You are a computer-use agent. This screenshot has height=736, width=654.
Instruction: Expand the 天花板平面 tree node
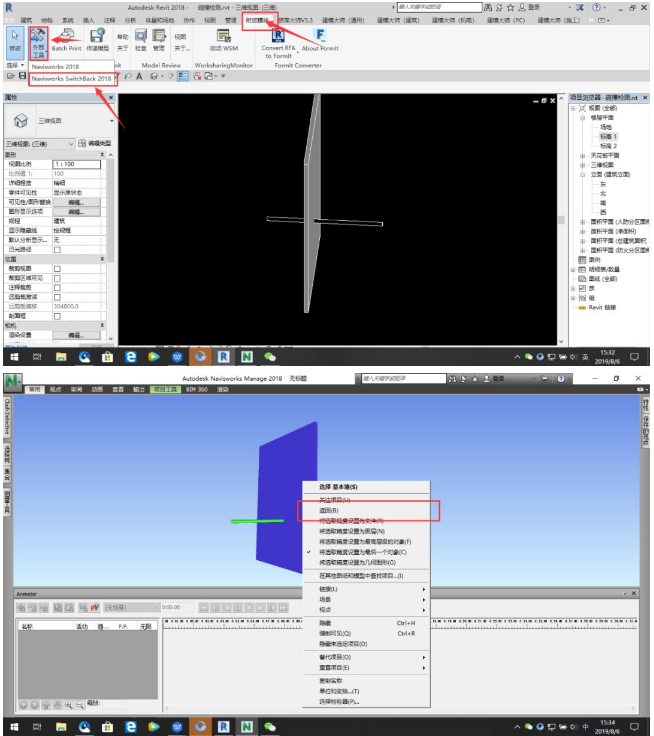pyautogui.click(x=583, y=155)
